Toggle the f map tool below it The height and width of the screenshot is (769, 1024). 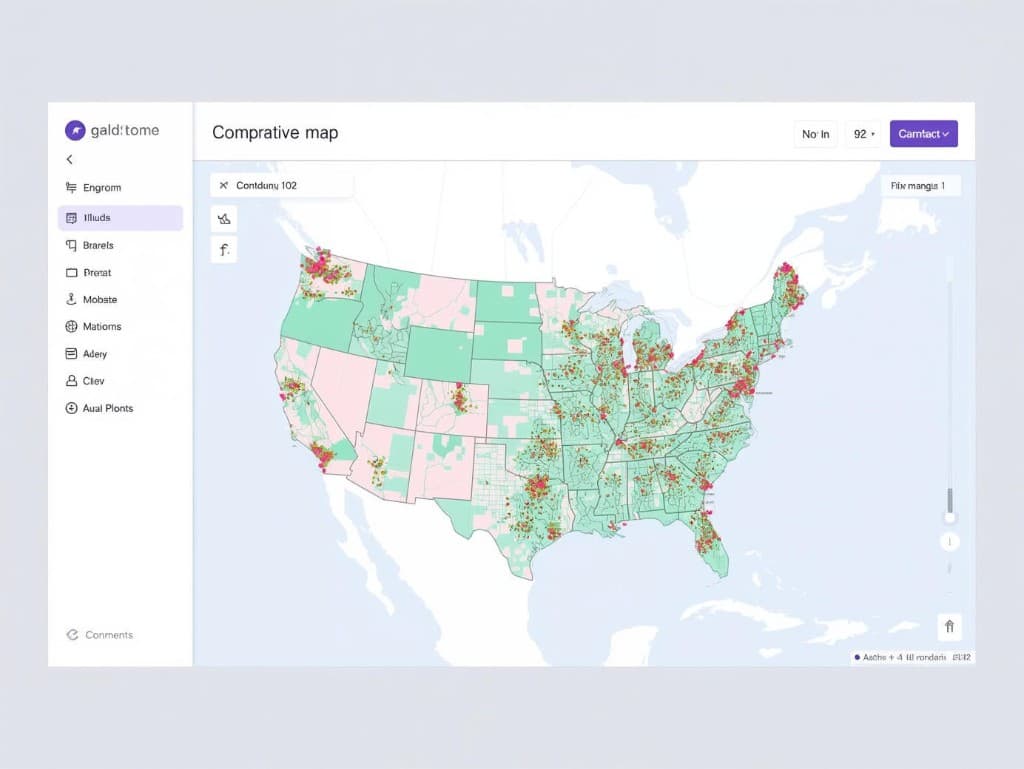tap(223, 250)
